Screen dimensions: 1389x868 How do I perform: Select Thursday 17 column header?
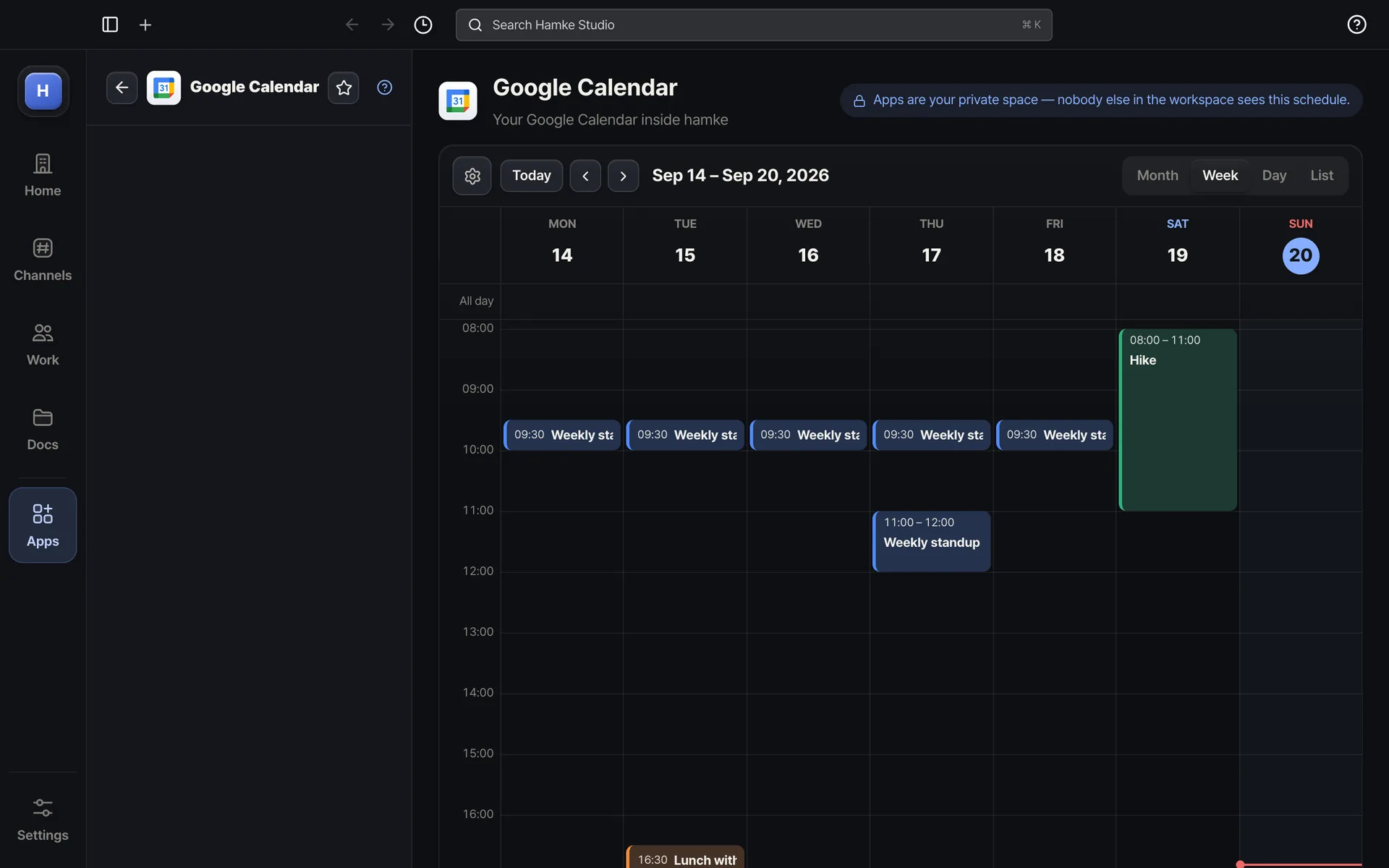coord(931,244)
